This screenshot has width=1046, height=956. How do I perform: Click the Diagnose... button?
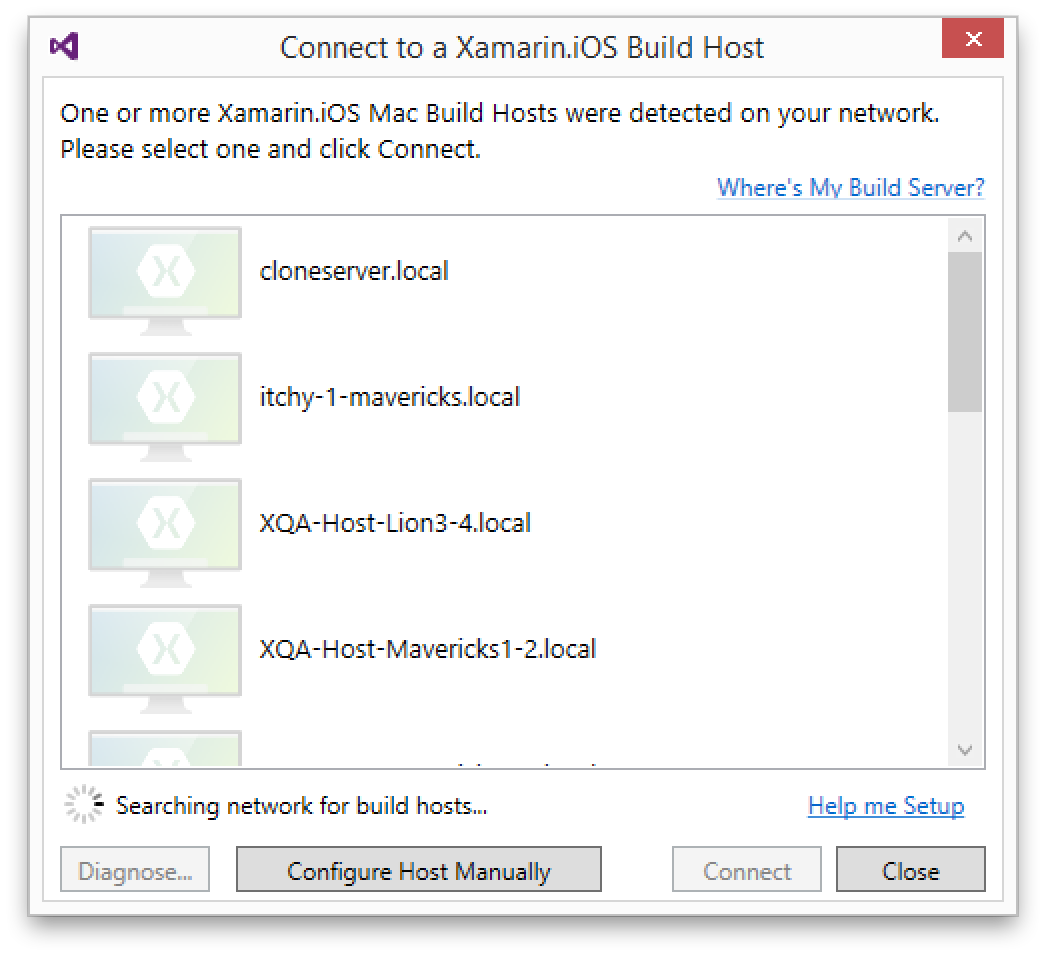(x=135, y=869)
